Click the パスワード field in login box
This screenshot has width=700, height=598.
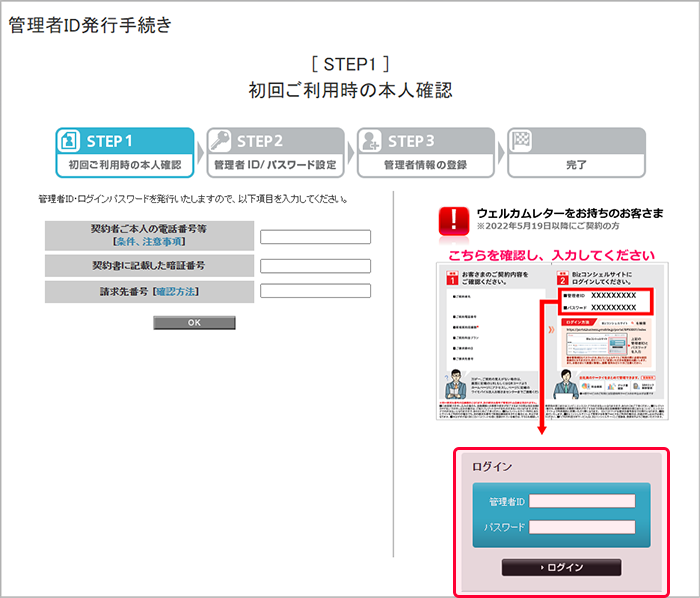coord(582,527)
